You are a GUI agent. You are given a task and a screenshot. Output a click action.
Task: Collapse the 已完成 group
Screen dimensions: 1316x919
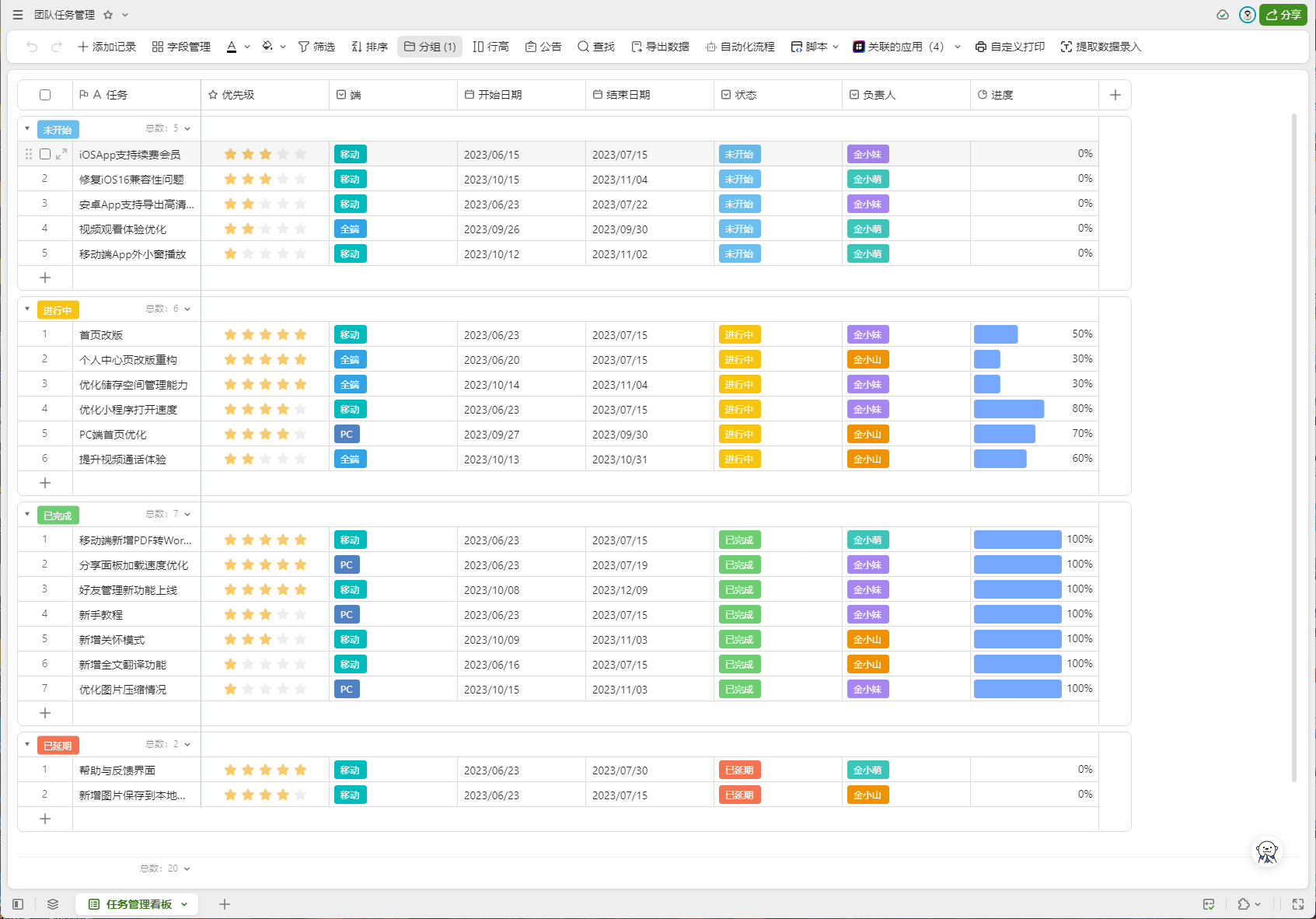click(27, 515)
